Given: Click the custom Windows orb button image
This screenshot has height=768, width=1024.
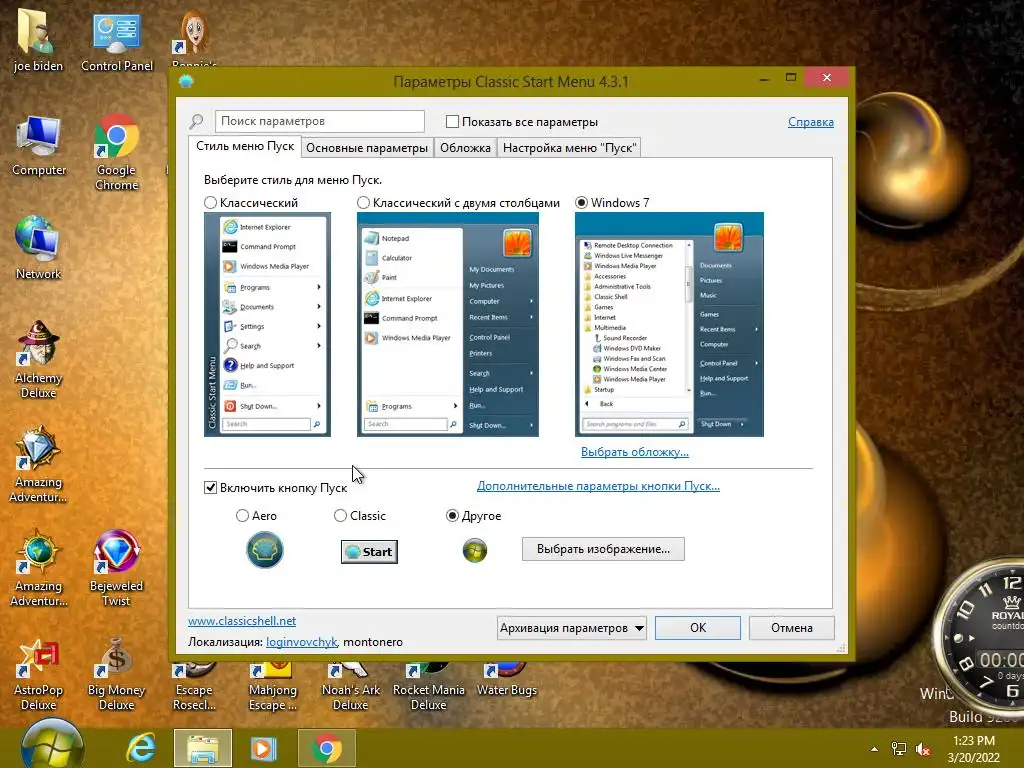Looking at the screenshot, I should [x=475, y=551].
